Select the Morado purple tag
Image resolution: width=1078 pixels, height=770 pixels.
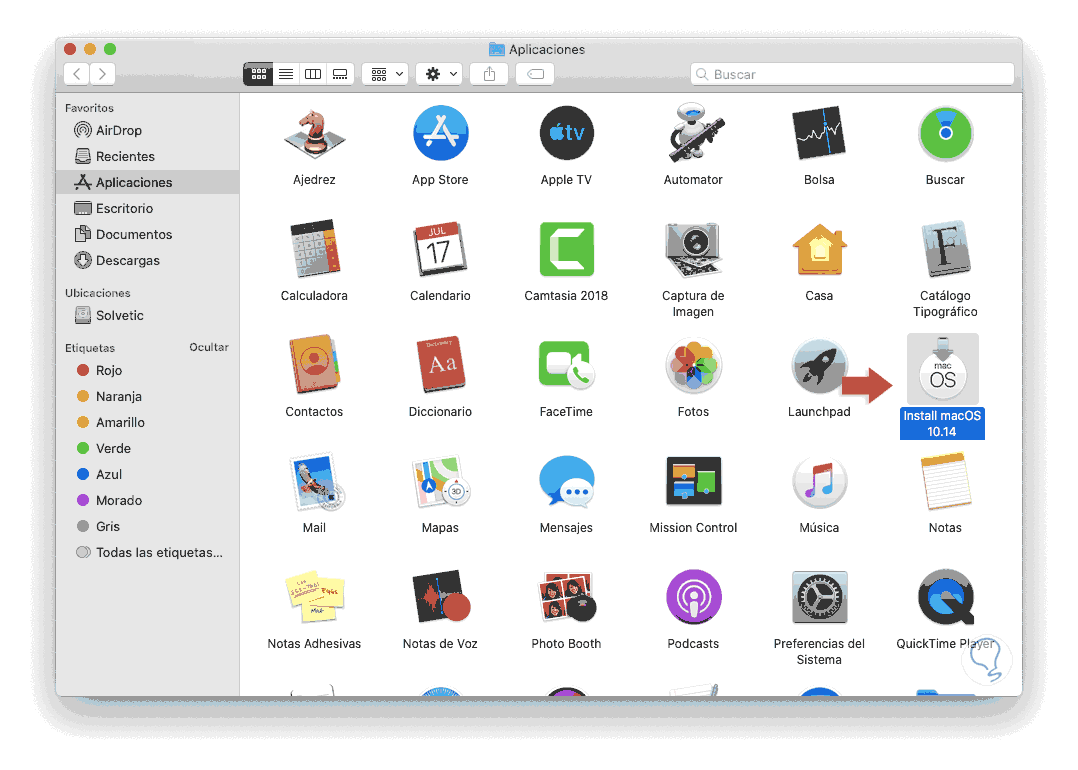(148, 501)
